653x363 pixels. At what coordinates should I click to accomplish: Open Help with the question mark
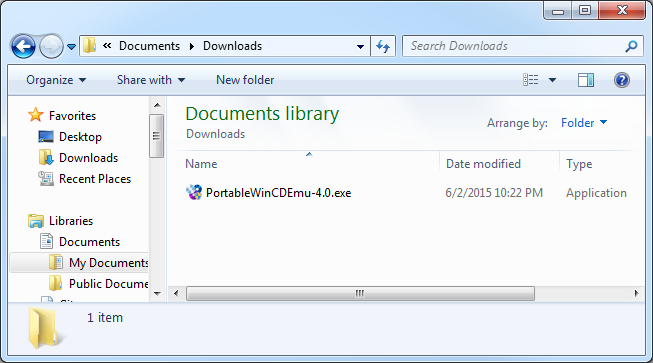coord(622,80)
